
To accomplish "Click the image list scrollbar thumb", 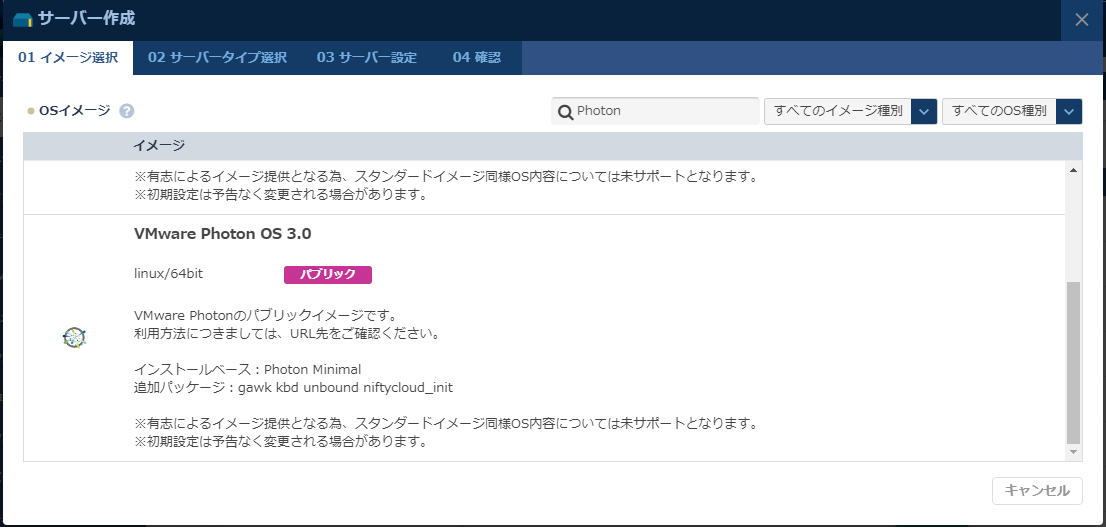I will pyautogui.click(x=1074, y=361).
